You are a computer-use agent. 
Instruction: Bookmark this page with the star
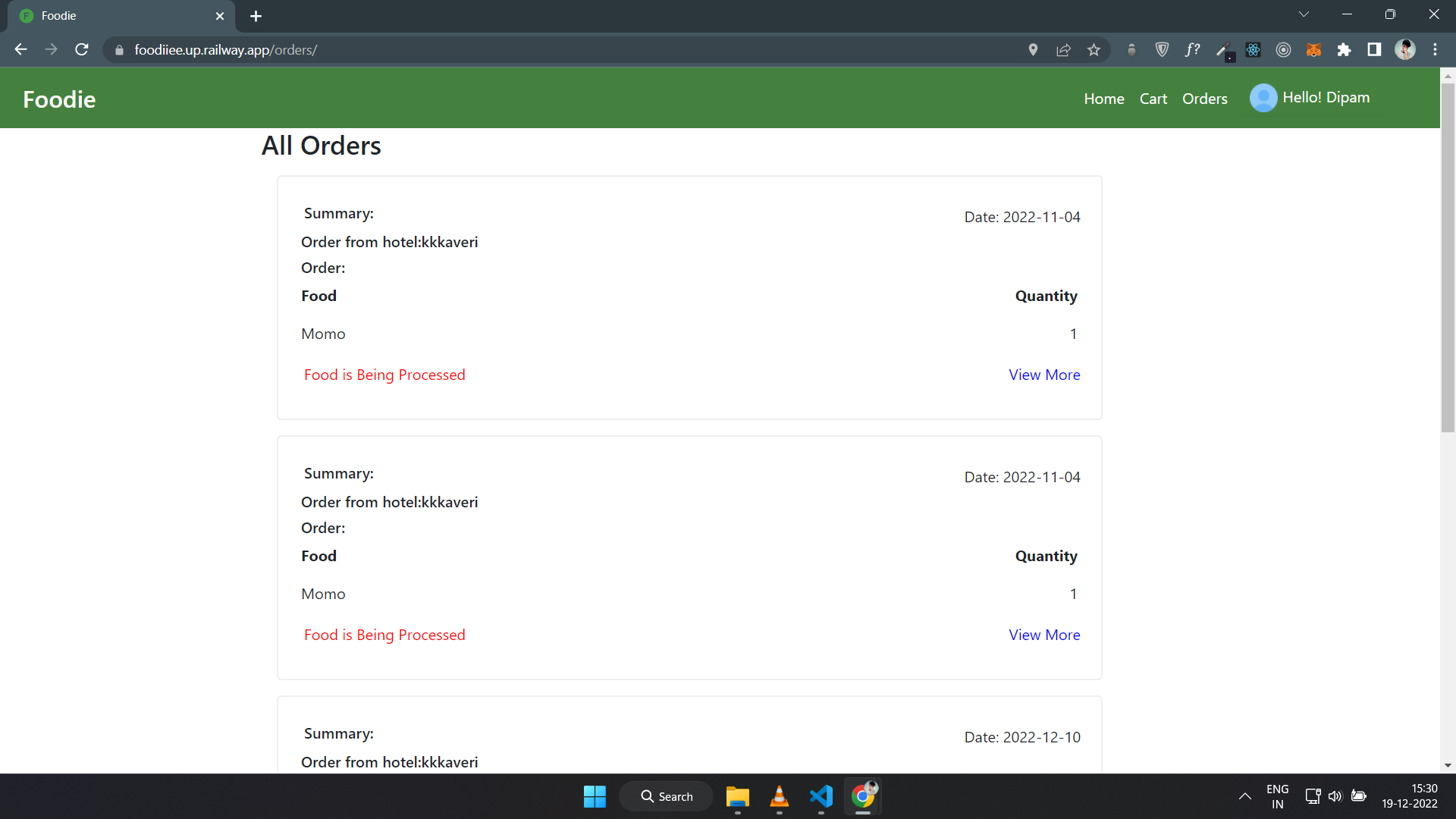1094,49
